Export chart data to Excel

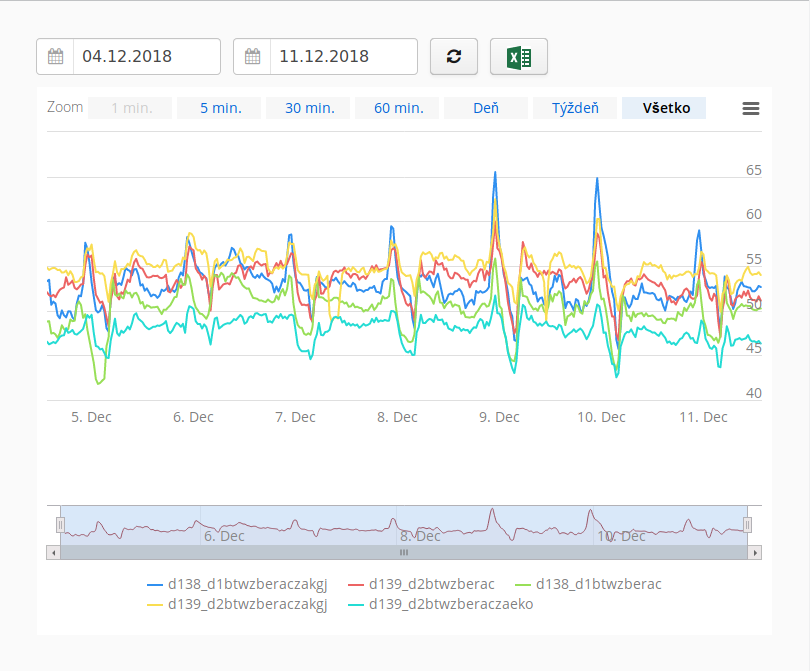pyautogui.click(x=518, y=57)
